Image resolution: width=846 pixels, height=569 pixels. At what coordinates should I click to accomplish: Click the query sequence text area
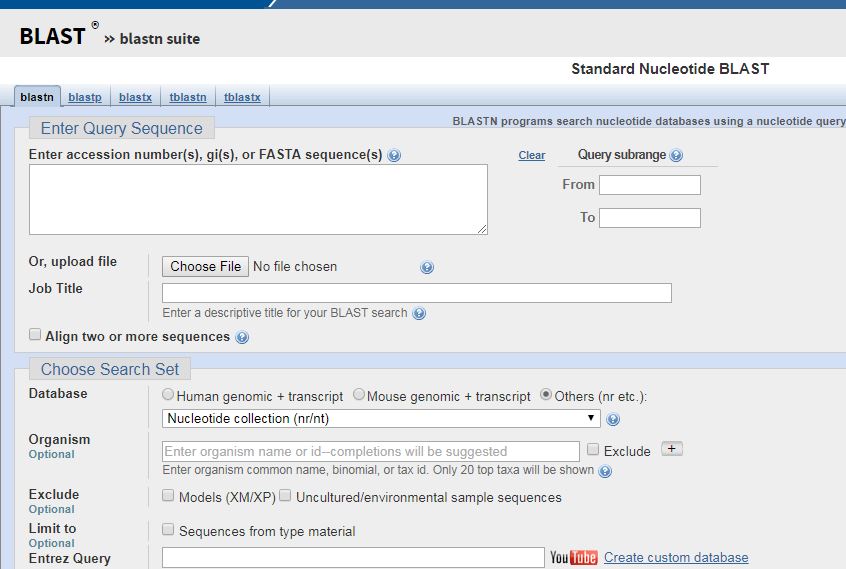258,200
